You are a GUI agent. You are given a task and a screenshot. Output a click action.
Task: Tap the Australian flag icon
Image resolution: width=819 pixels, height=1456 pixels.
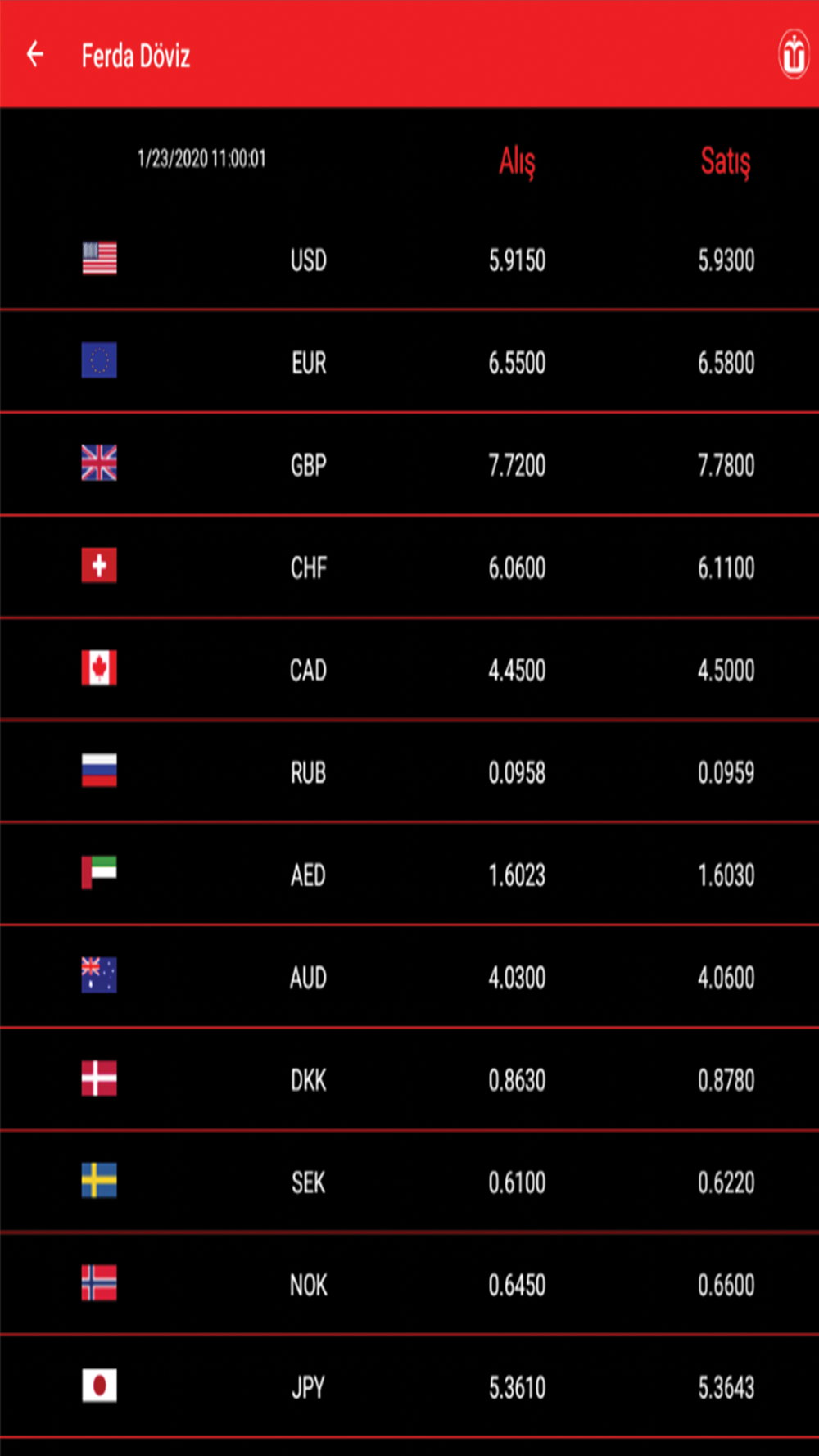(x=99, y=974)
